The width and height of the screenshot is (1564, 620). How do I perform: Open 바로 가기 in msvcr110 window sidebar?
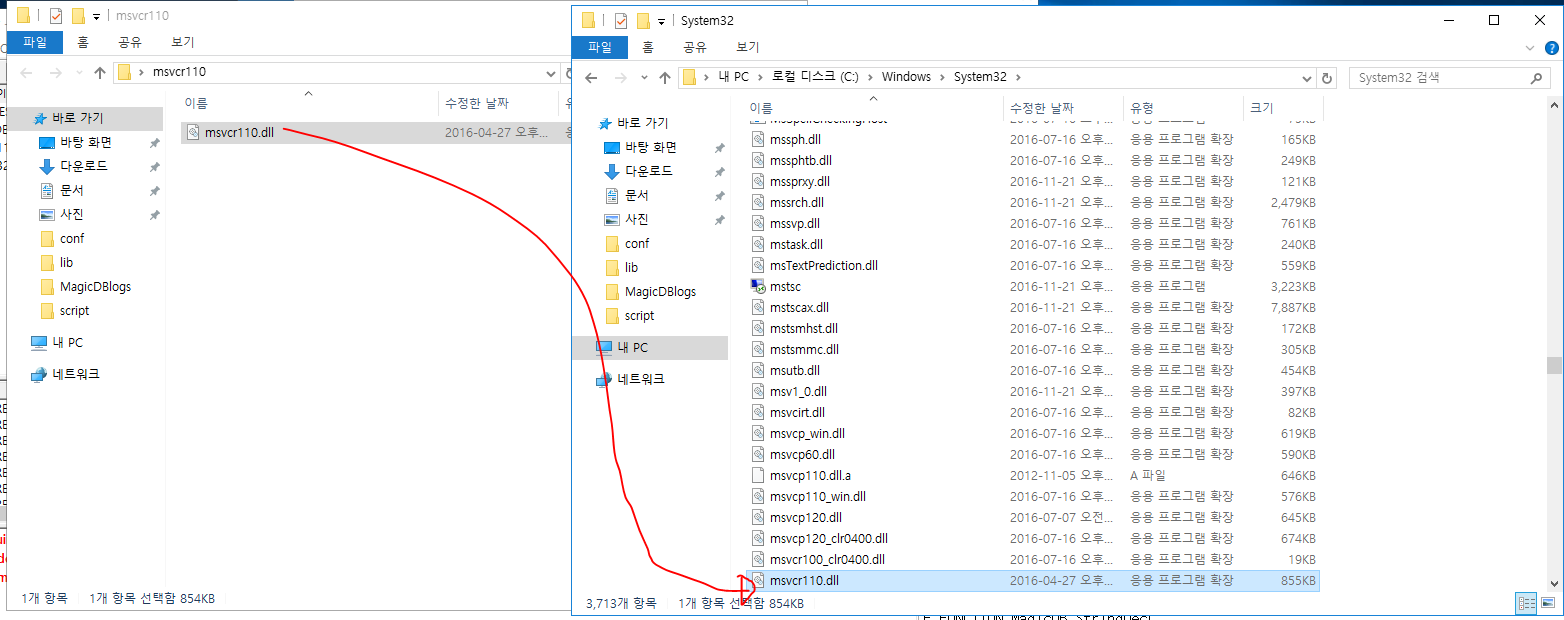tap(77, 118)
